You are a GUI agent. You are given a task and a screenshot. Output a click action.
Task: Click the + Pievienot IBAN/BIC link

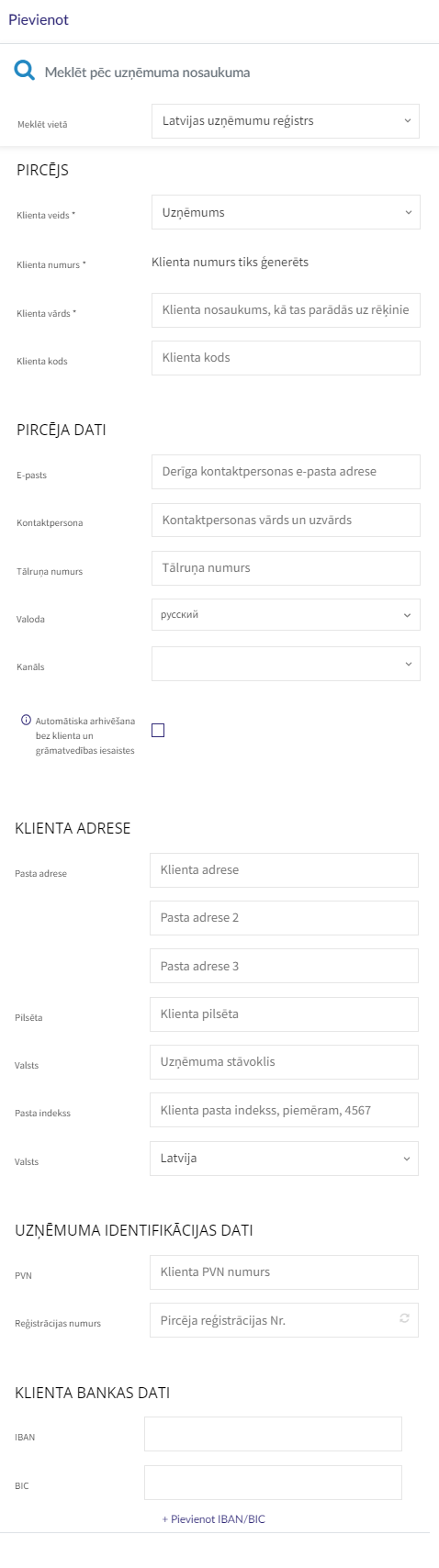(x=214, y=1519)
